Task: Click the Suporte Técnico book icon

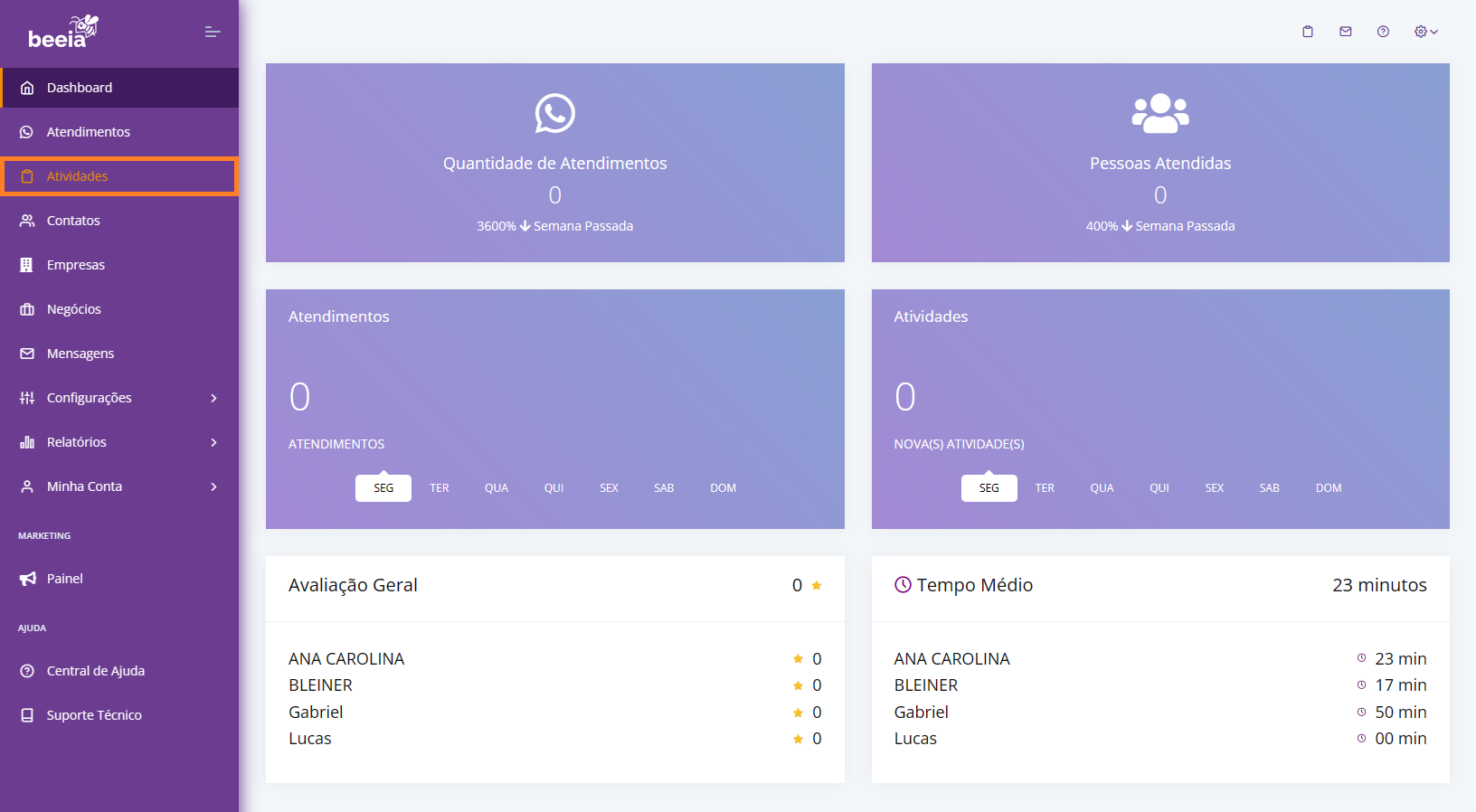Action: (x=27, y=715)
